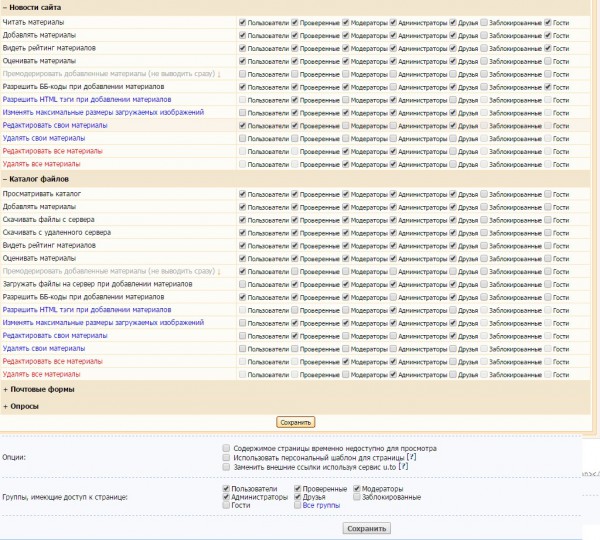Uncheck Модераторы in page access groups
The width and height of the screenshot is (600, 540).
357,488
